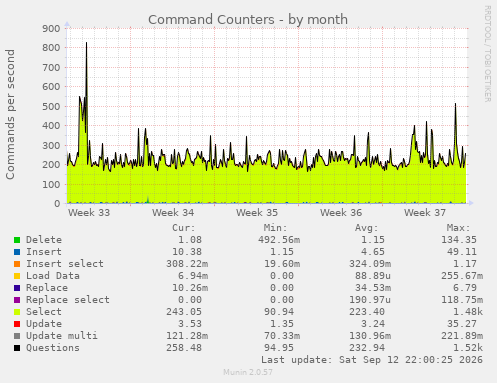Click the yellow Load Data legend swatch

tap(17, 276)
